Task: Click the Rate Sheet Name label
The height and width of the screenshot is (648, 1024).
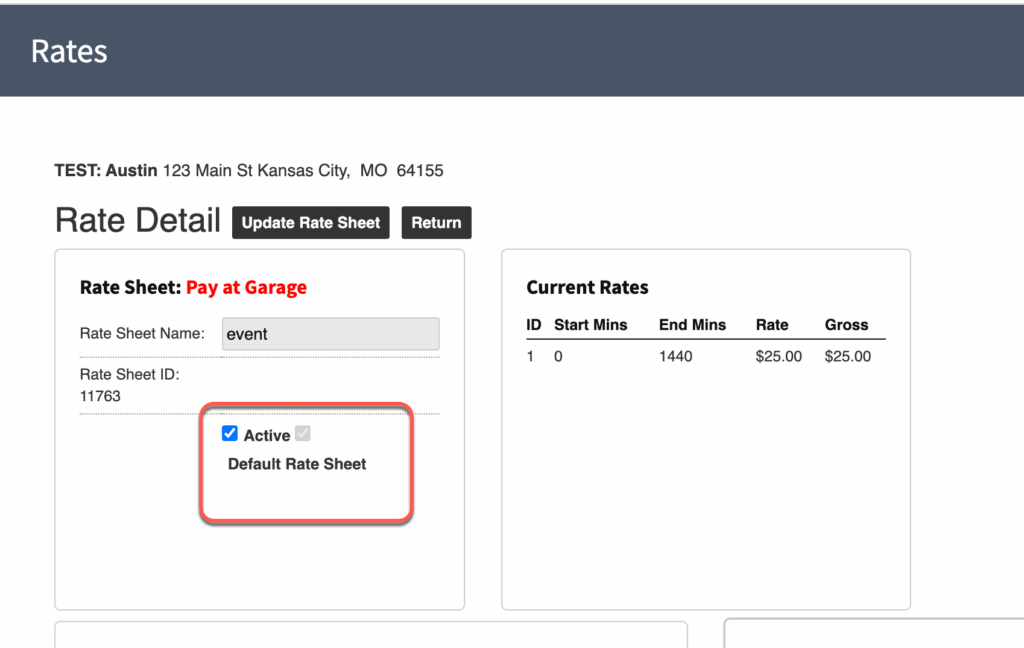Action: tap(142, 334)
